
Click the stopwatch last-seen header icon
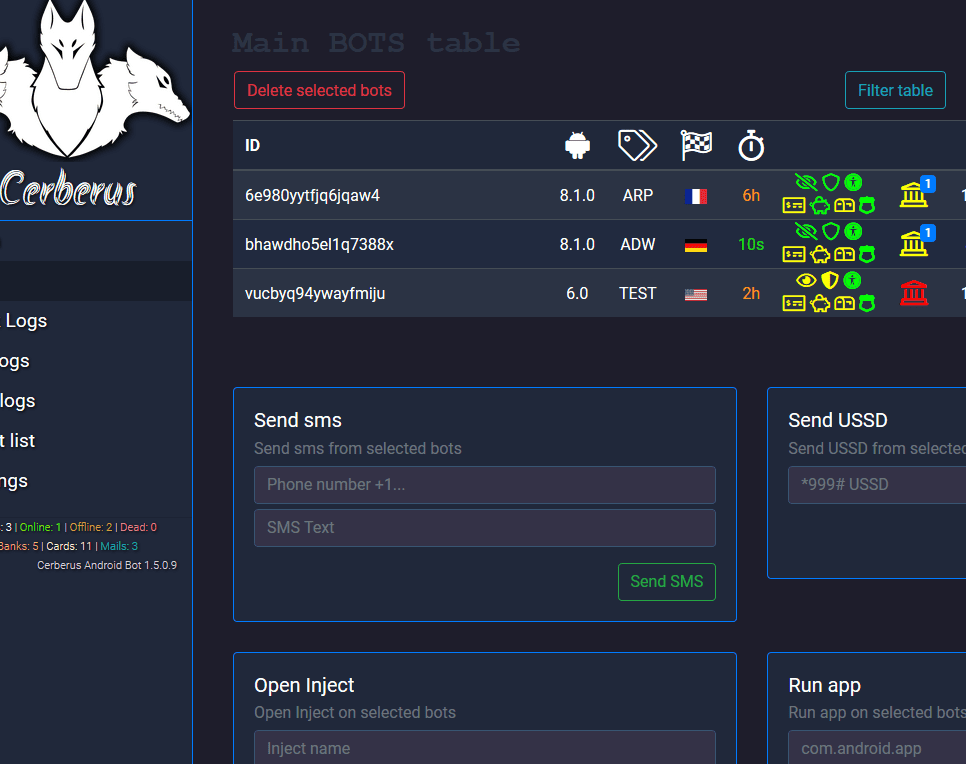coord(751,145)
